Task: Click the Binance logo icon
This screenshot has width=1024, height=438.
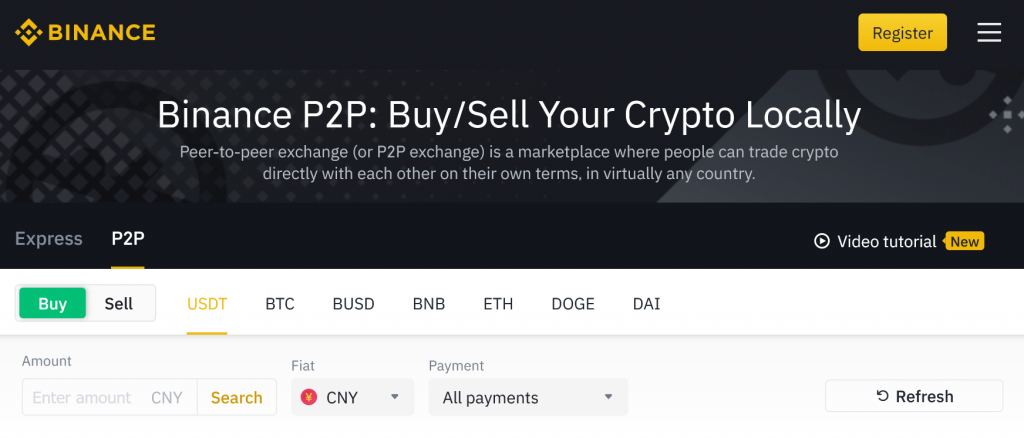Action: pos(29,32)
